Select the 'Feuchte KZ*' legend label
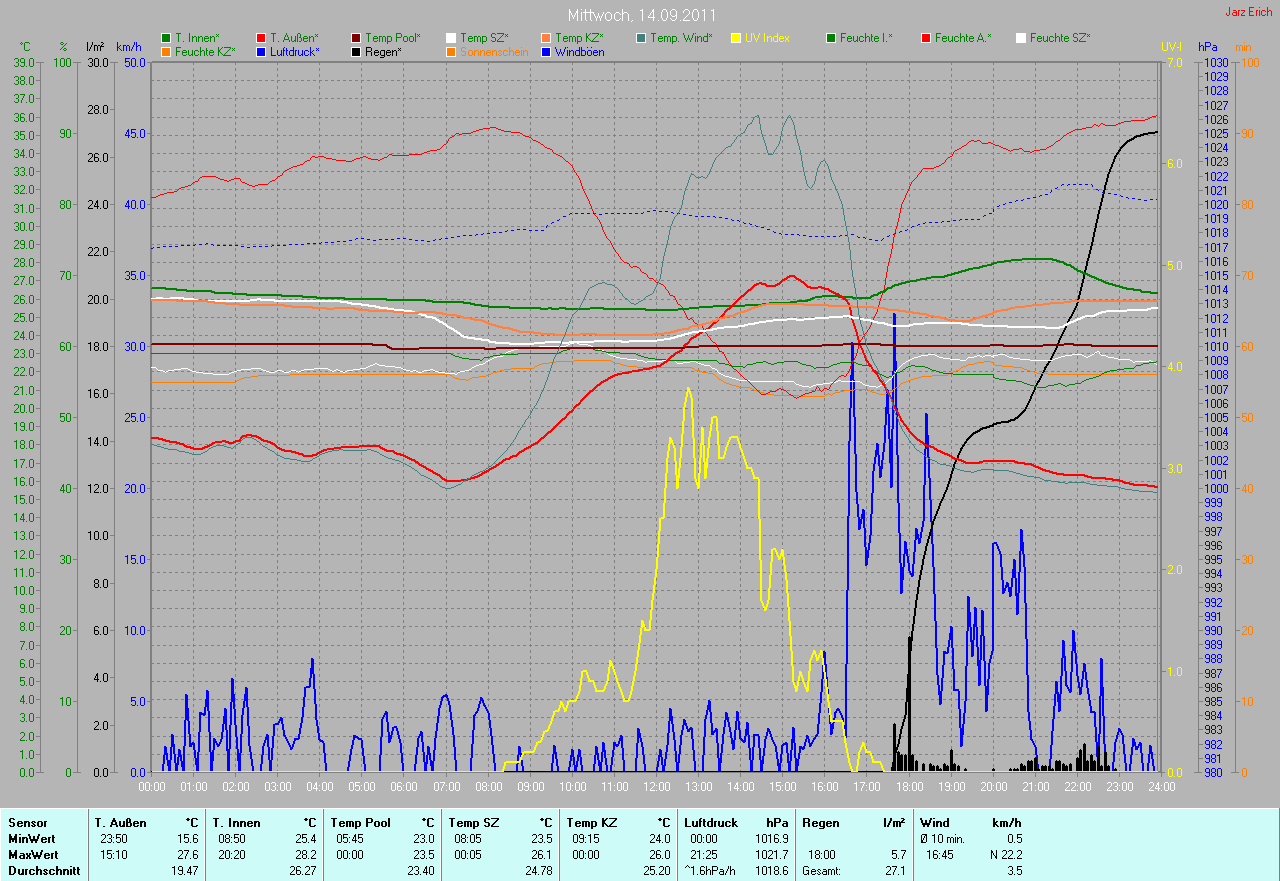Screen dimensions: 1280x881 pyautogui.click(x=205, y=51)
